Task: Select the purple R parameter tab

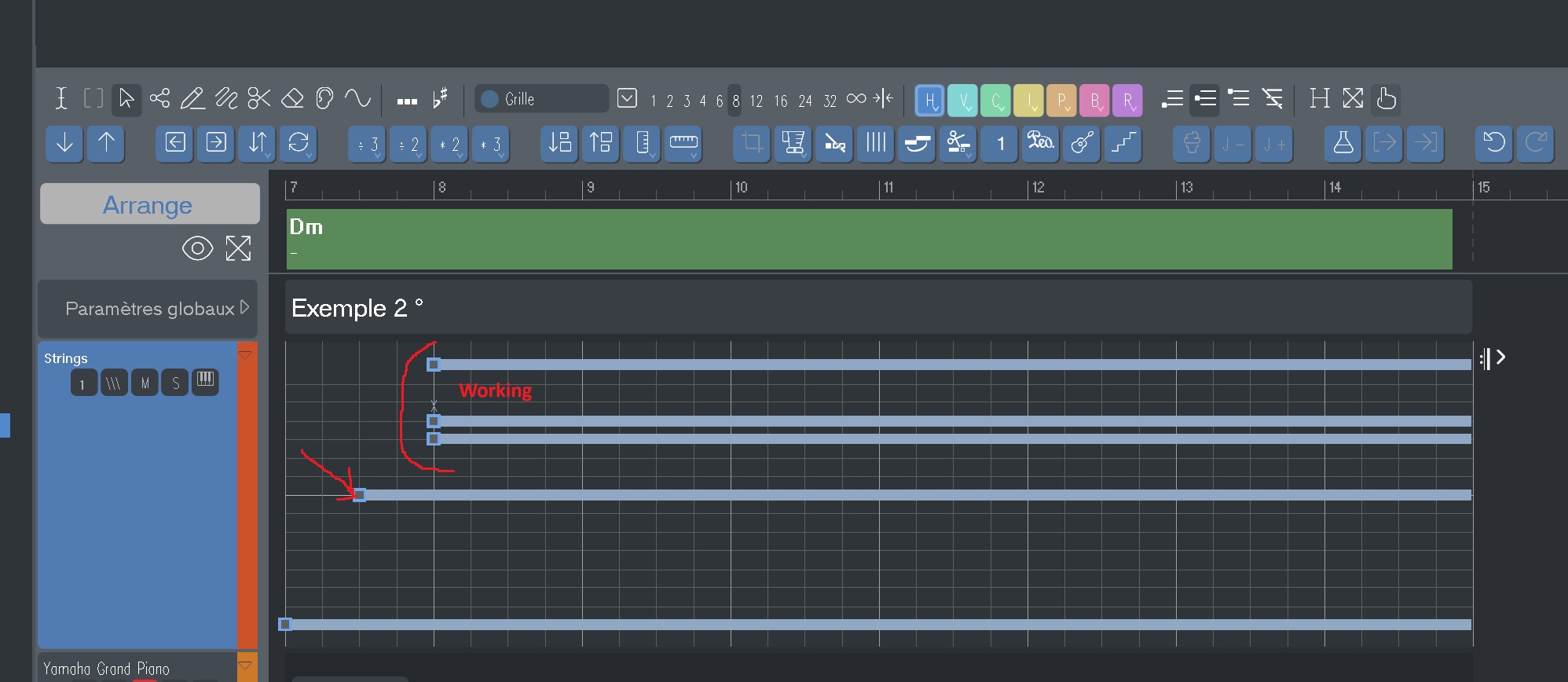Action: (1127, 101)
